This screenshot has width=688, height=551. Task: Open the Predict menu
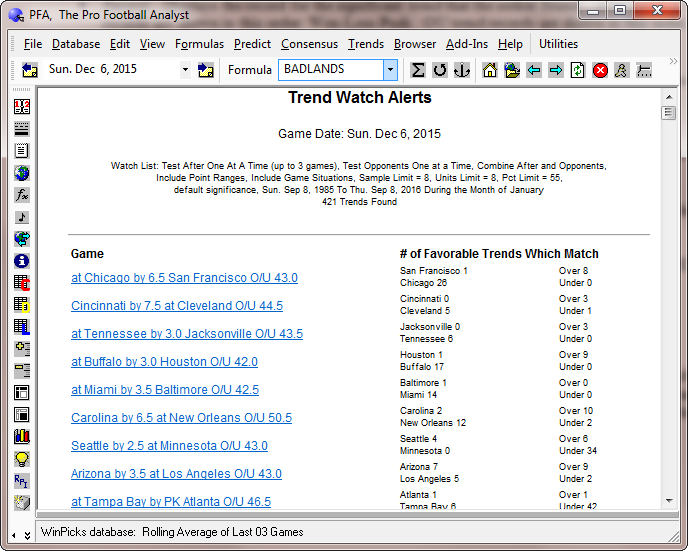pos(252,44)
